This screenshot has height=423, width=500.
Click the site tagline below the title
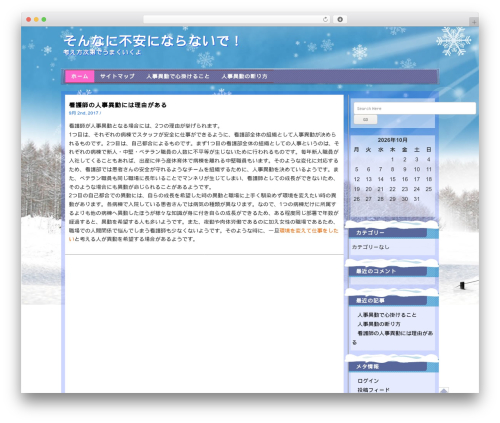[x=102, y=52]
